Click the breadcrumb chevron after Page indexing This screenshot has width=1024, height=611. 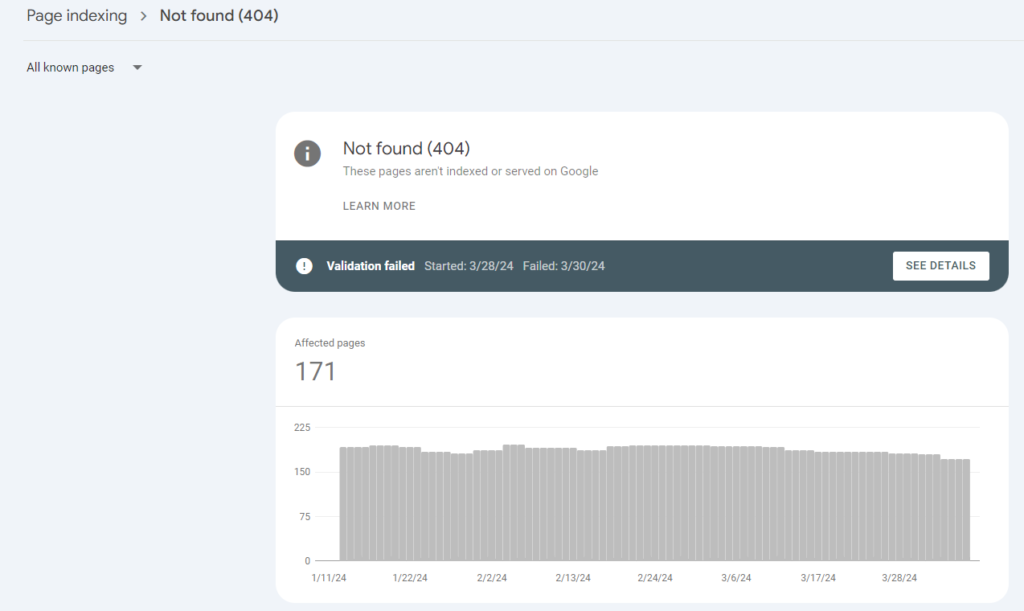pos(143,16)
